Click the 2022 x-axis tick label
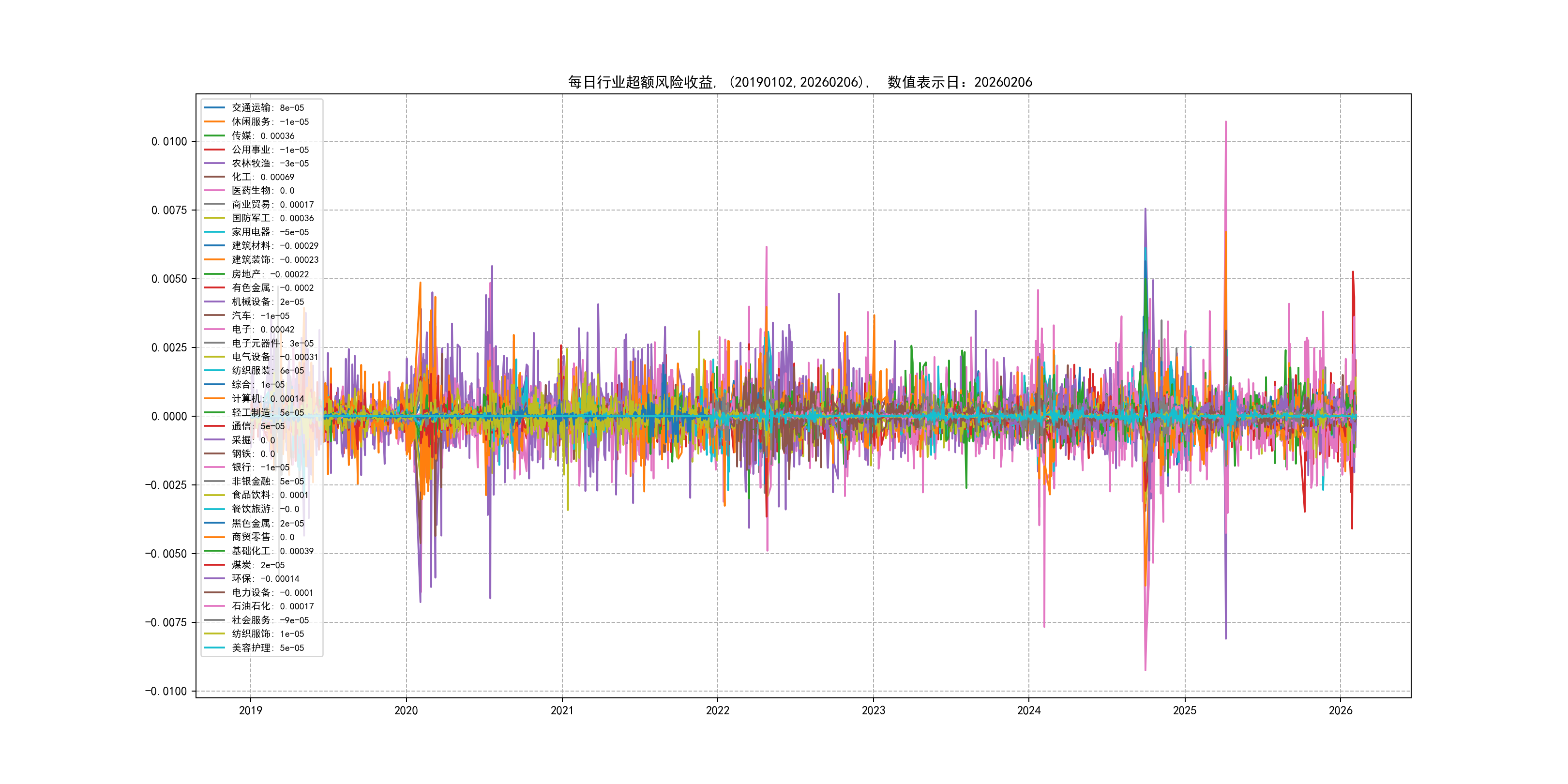Screen dimensions: 1568x784 pyautogui.click(x=717, y=710)
